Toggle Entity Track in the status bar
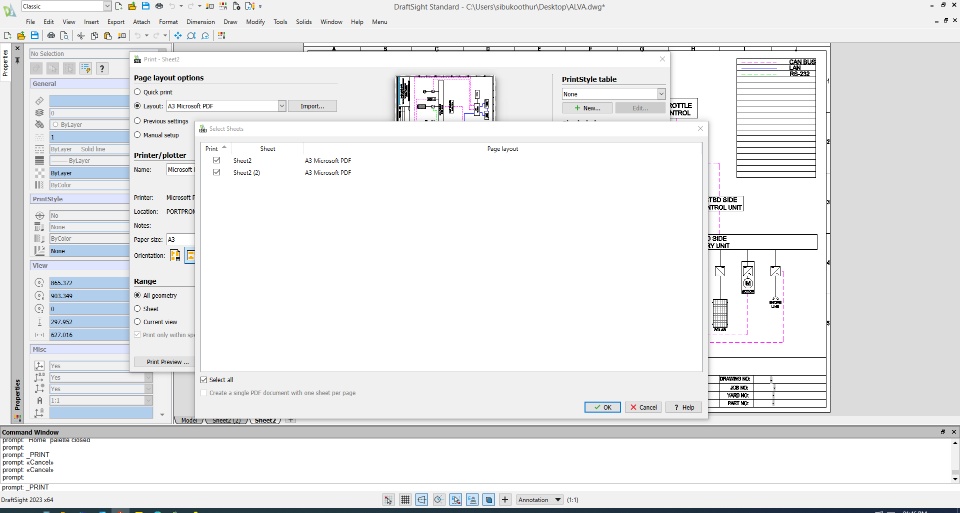The width and height of the screenshot is (960, 513). [x=472, y=500]
